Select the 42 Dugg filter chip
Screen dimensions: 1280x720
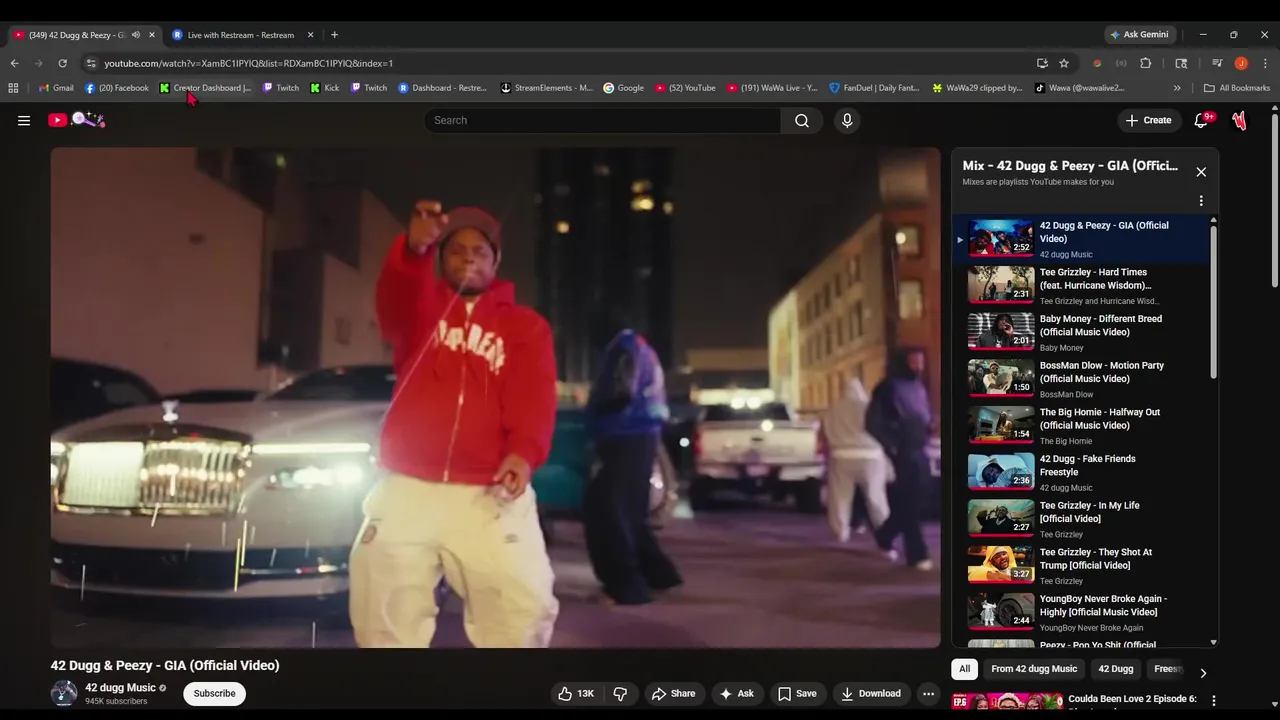pos(1116,669)
